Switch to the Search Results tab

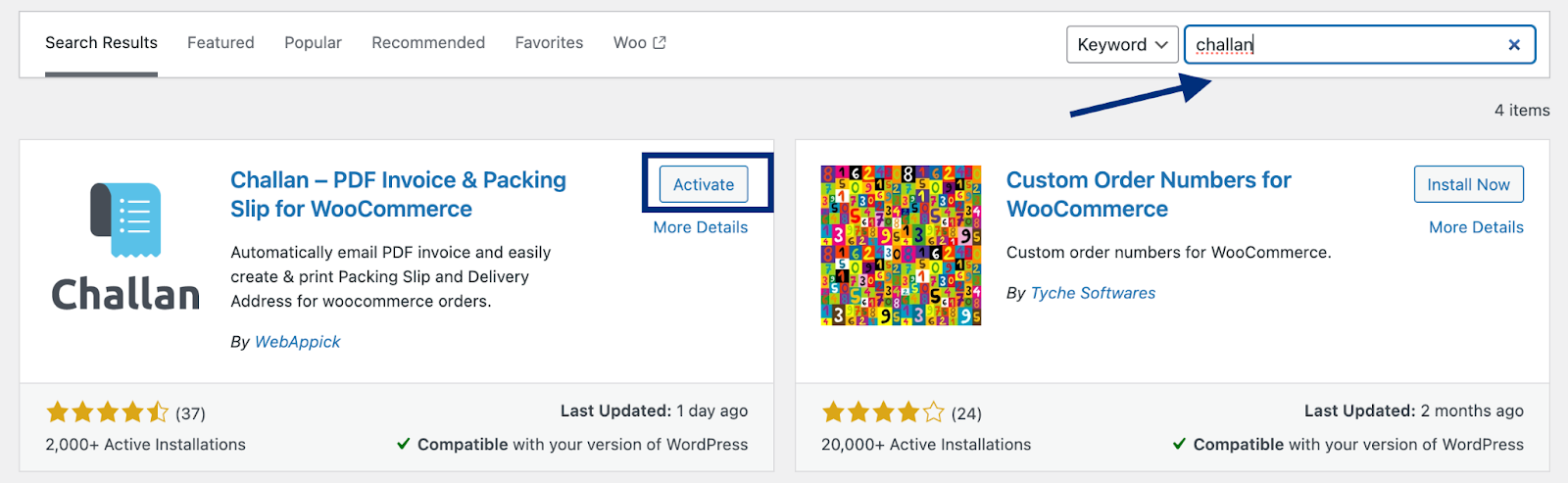click(x=101, y=43)
